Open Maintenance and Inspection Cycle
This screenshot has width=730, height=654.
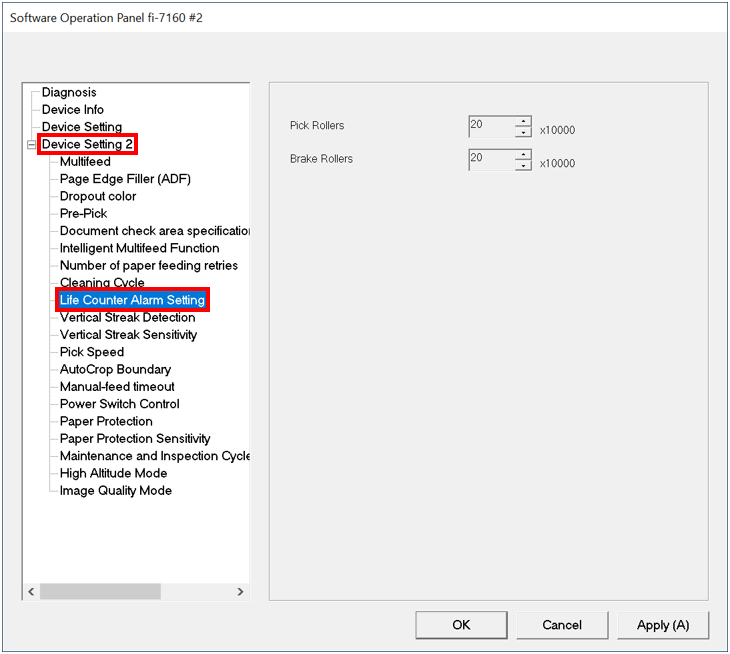155,456
